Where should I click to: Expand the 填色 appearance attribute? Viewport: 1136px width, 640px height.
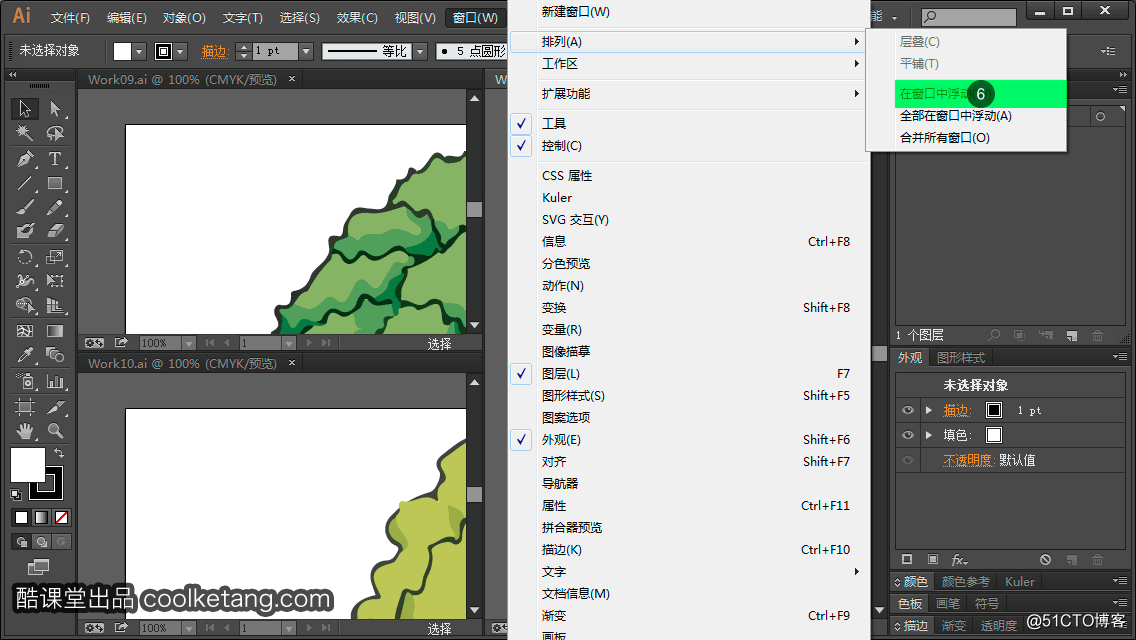[929, 435]
